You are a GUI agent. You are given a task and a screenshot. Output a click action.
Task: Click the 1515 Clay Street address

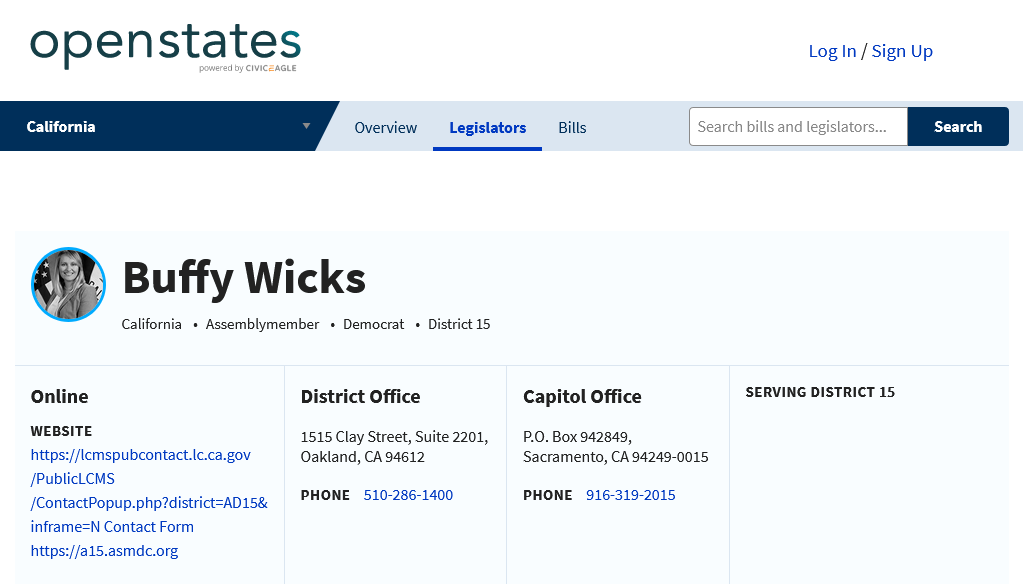(x=394, y=446)
